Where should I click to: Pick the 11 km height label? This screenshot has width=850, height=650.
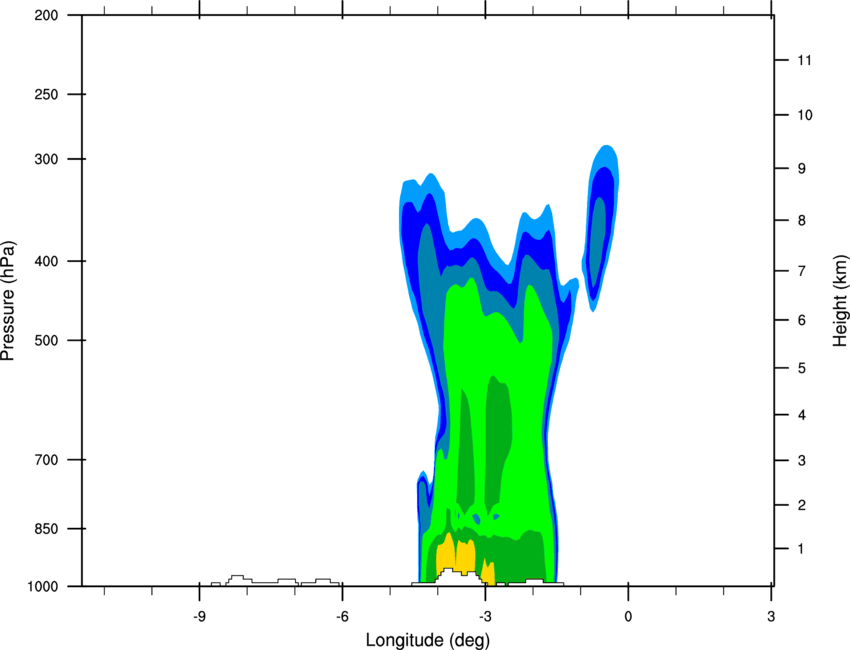point(804,60)
